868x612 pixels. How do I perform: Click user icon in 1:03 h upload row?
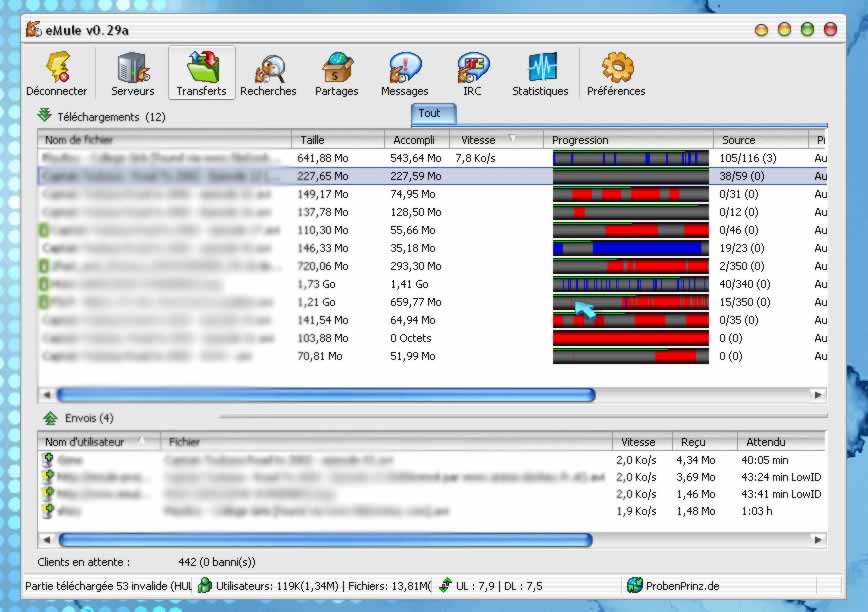pyautogui.click(x=48, y=511)
